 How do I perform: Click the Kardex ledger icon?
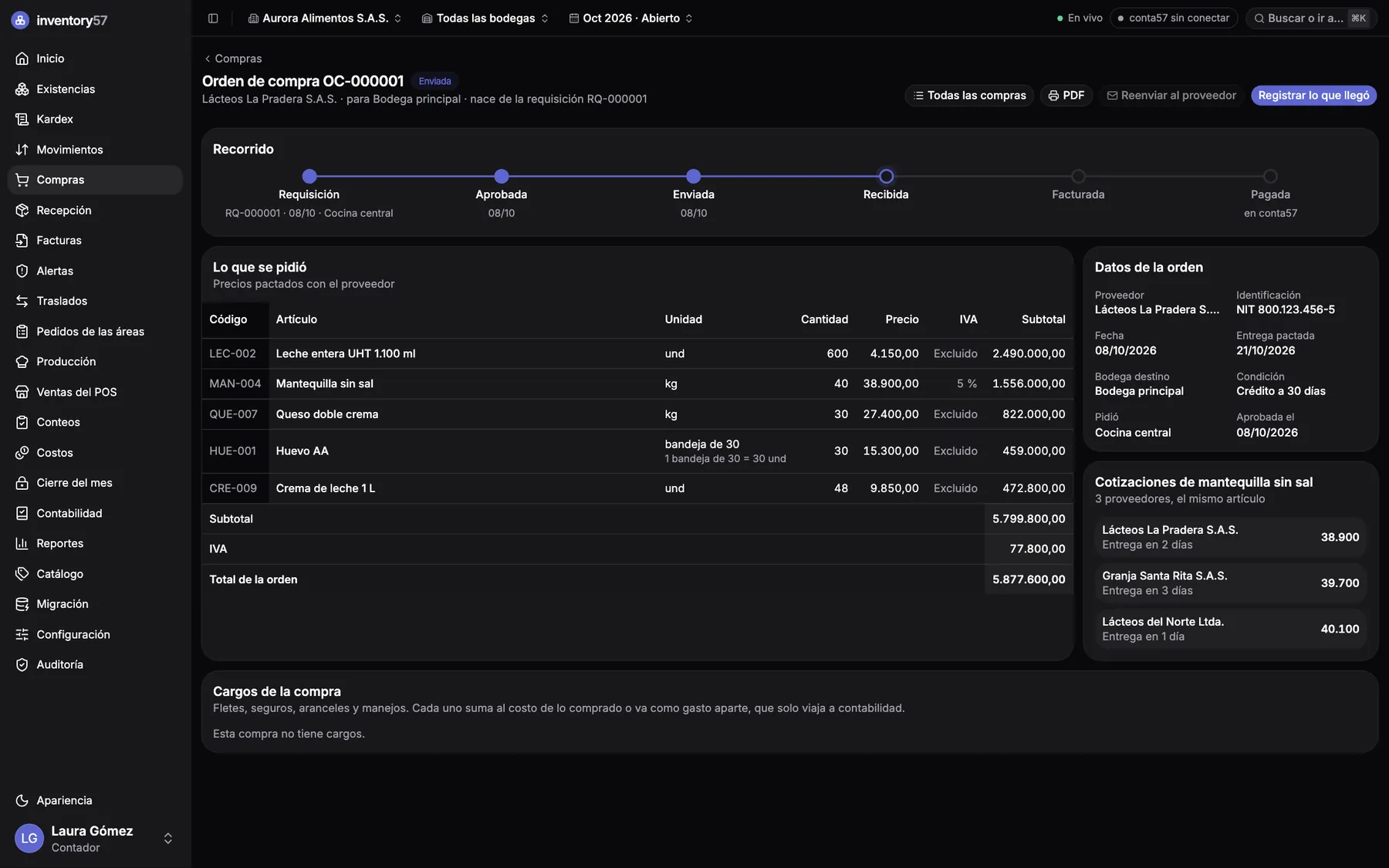tap(22, 119)
